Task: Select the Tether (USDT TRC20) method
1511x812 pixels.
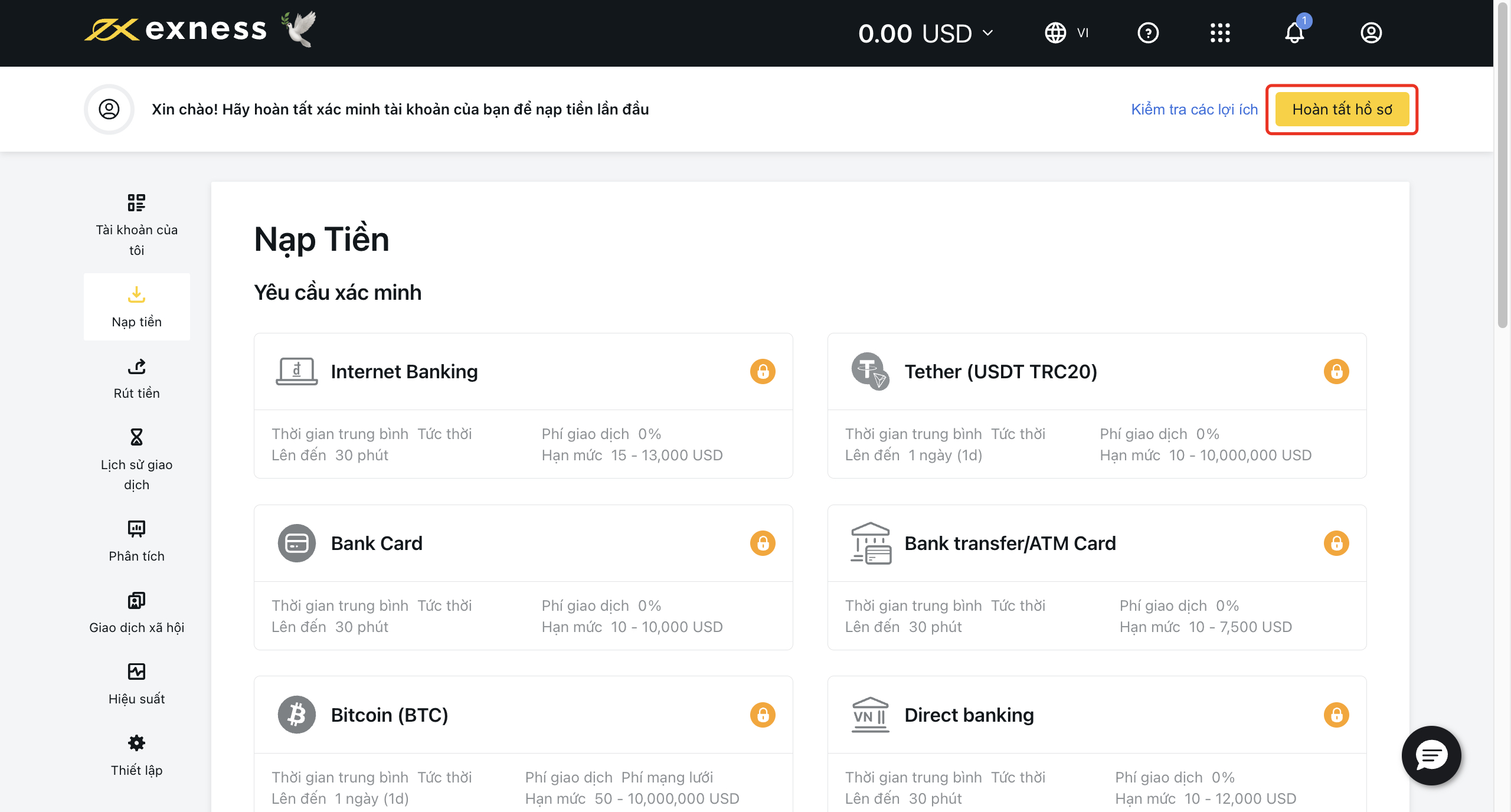Action: pyautogui.click(x=1097, y=406)
